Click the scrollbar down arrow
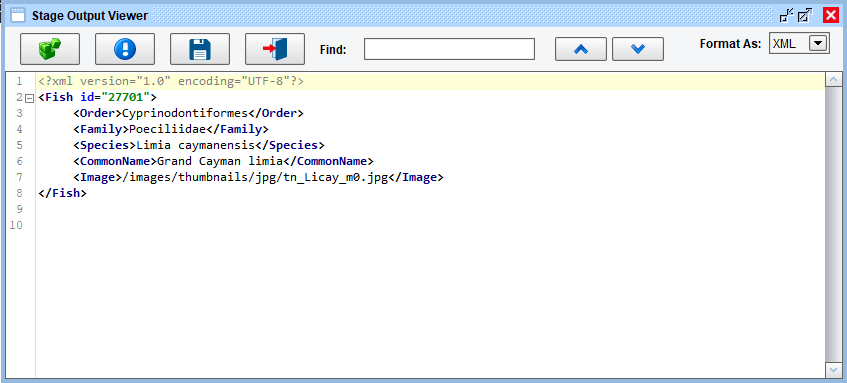This screenshot has height=383, width=847. point(833,369)
